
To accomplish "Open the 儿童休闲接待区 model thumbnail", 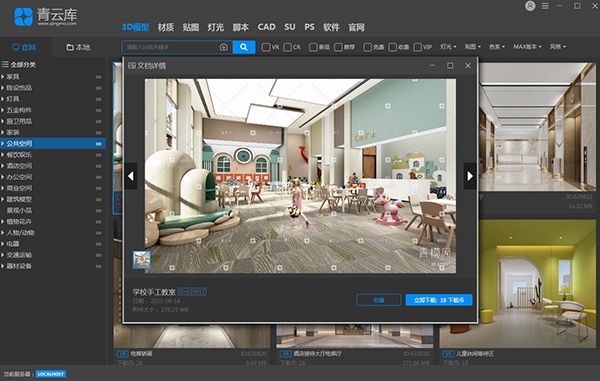I will coord(518,283).
